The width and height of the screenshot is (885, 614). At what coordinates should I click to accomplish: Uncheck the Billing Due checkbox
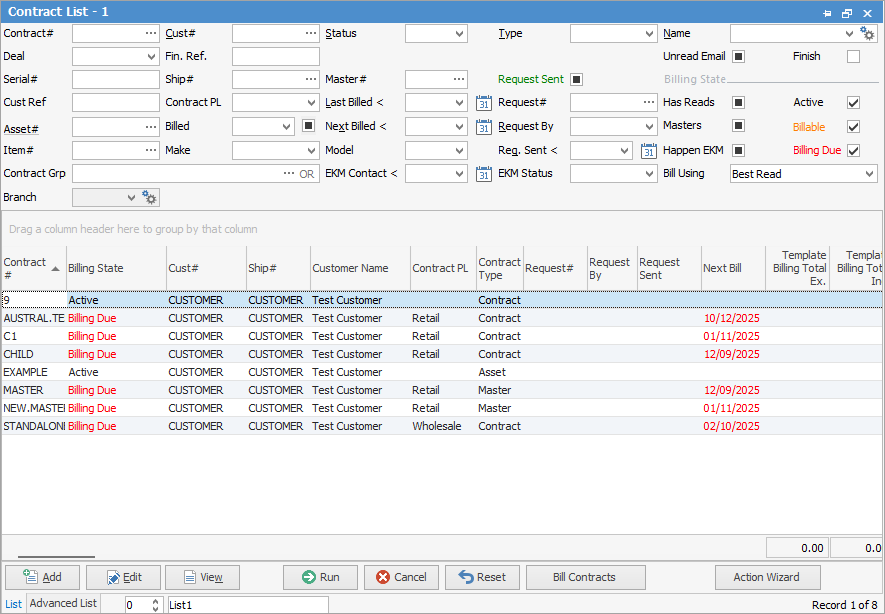coord(853,151)
